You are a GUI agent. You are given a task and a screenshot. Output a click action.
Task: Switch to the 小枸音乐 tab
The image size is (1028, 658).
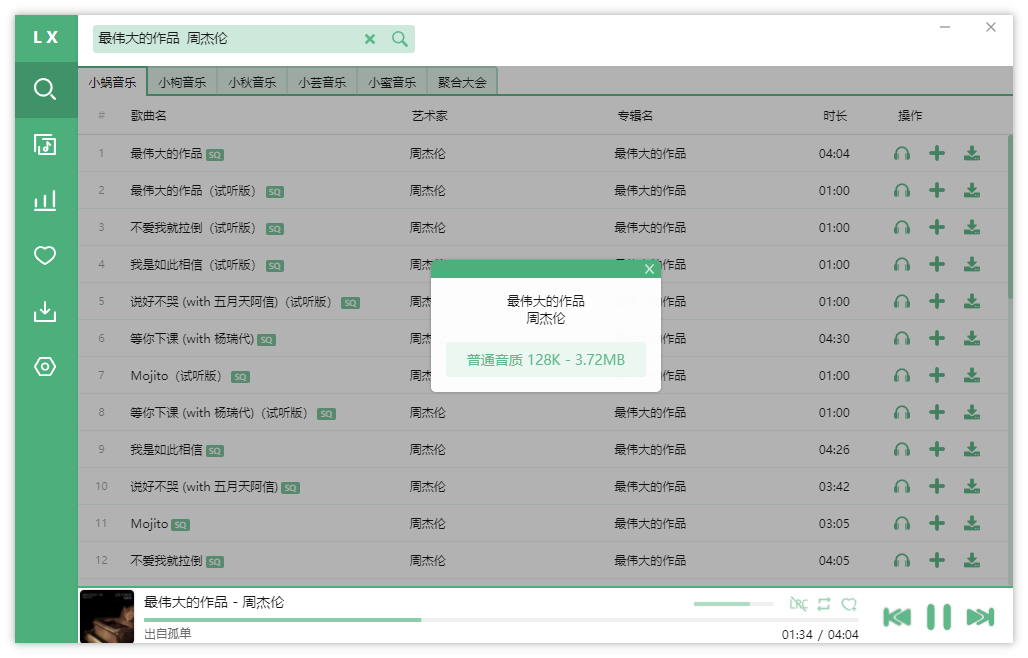181,82
